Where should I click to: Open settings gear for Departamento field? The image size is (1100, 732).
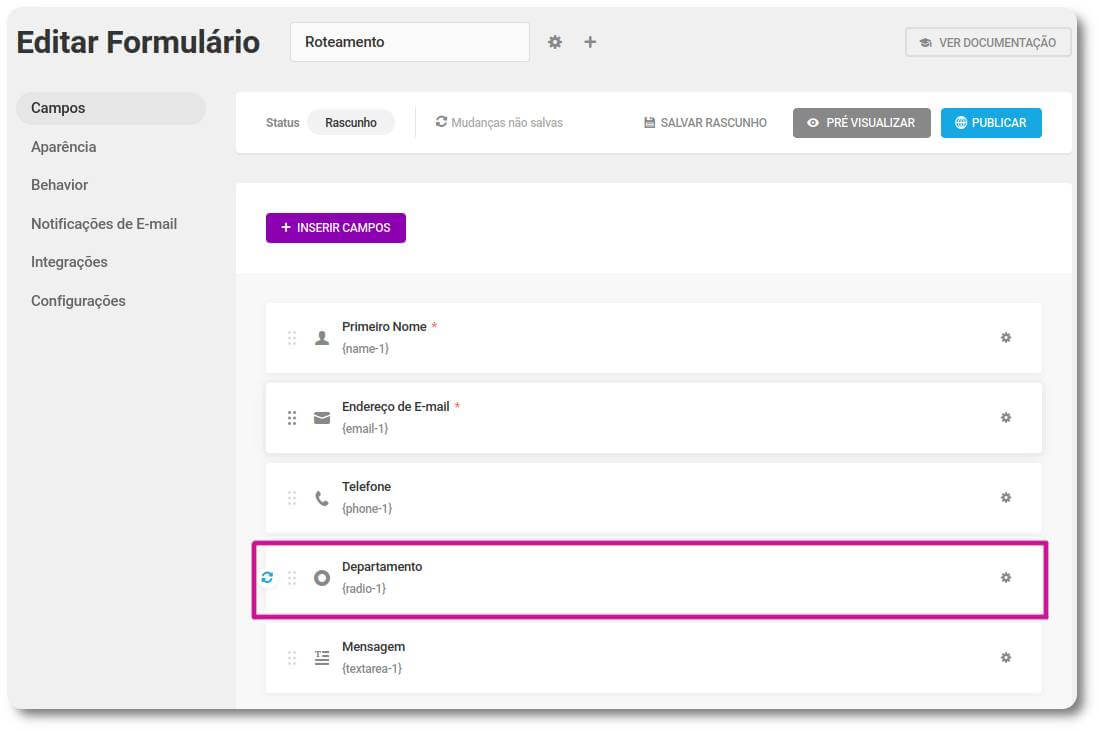[x=1005, y=578]
